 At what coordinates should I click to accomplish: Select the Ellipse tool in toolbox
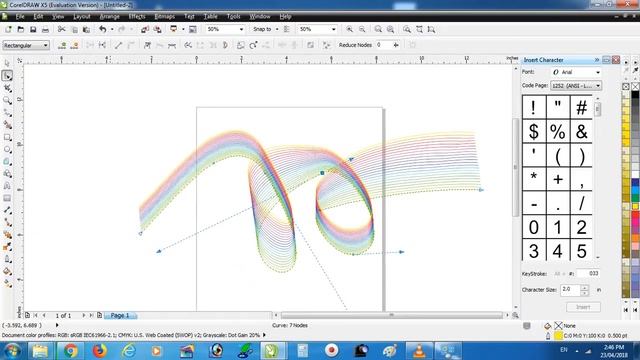pos(7,149)
